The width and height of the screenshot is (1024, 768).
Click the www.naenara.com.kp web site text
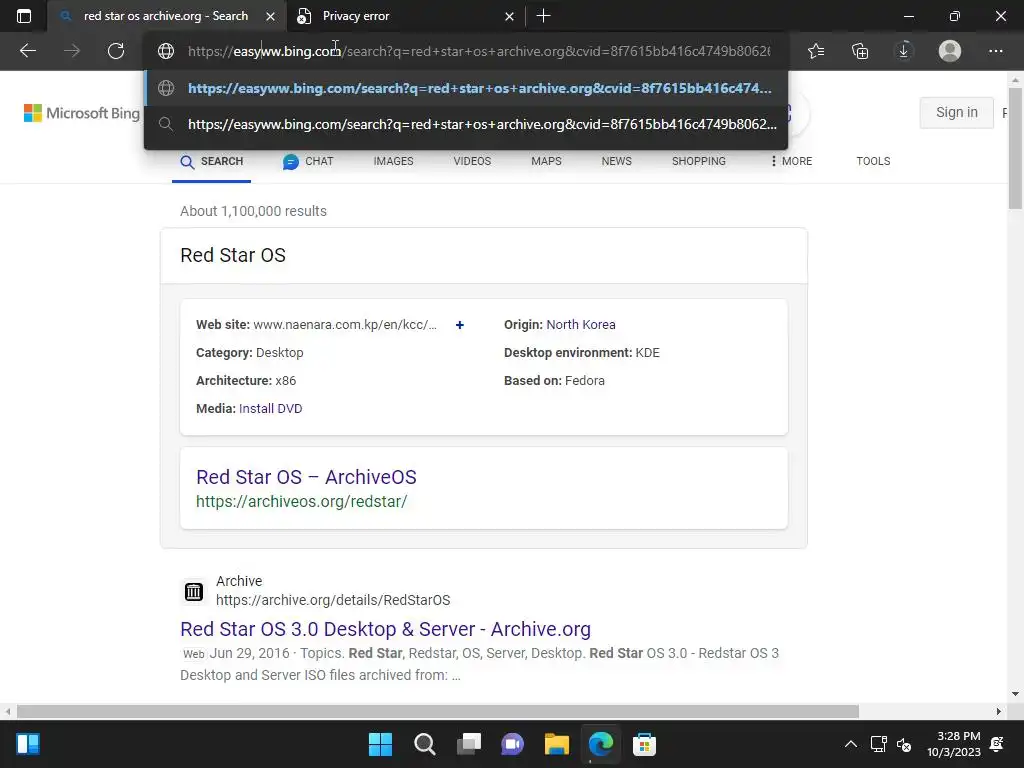pos(345,325)
